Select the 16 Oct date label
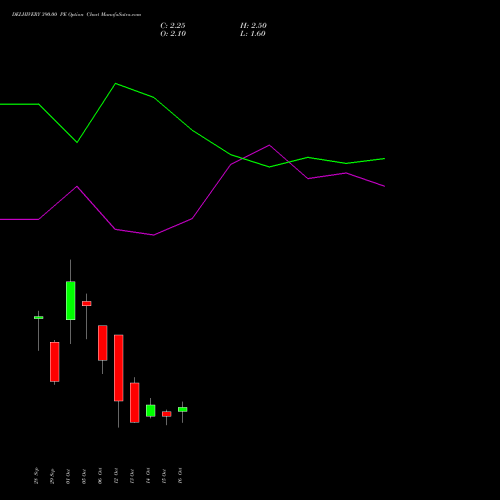The height and width of the screenshot is (500, 500). (x=180, y=475)
